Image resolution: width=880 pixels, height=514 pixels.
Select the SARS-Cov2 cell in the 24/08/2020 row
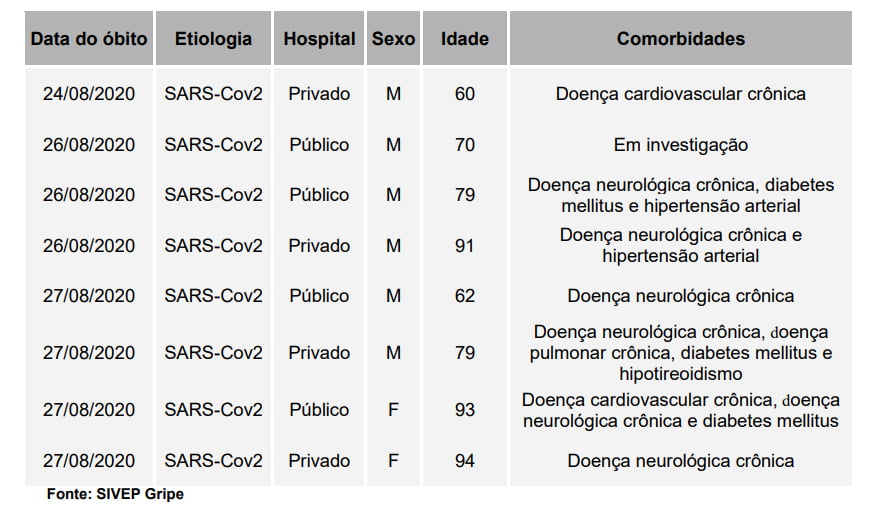pos(213,94)
